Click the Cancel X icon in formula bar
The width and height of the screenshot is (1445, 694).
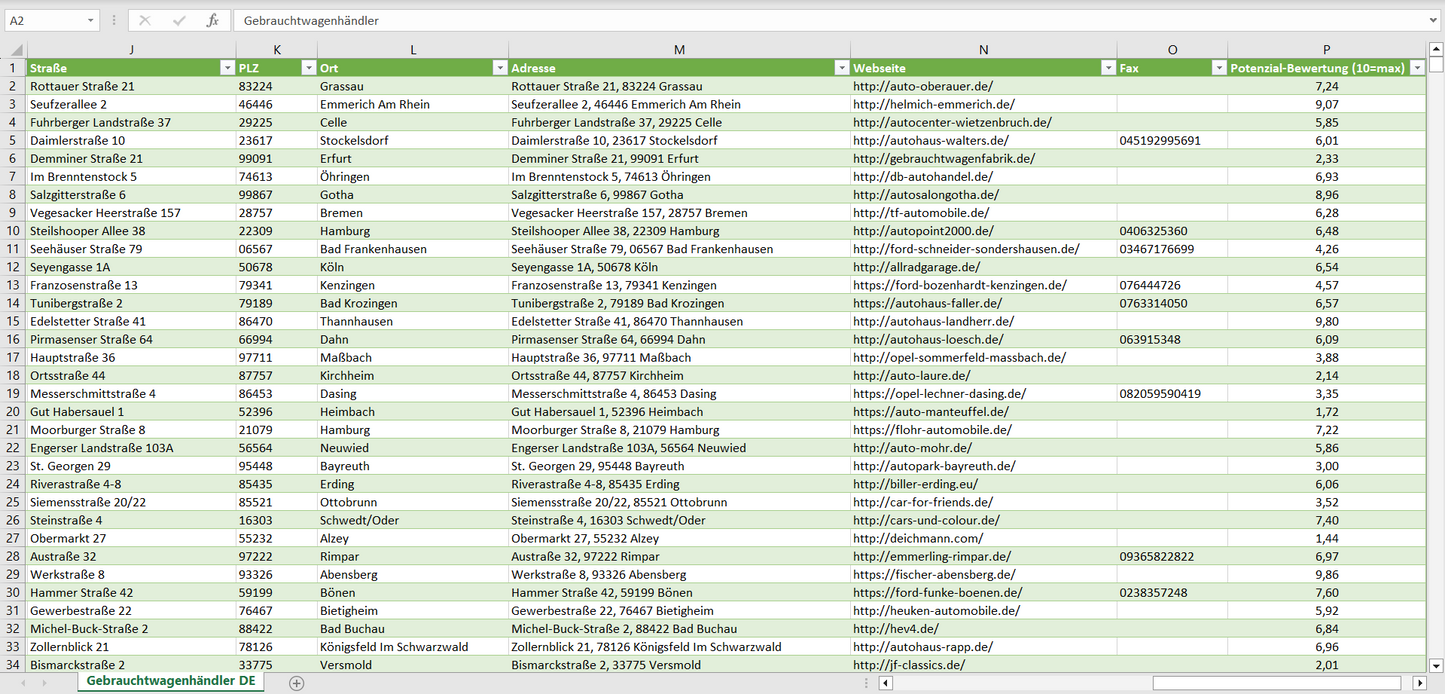click(x=145, y=20)
